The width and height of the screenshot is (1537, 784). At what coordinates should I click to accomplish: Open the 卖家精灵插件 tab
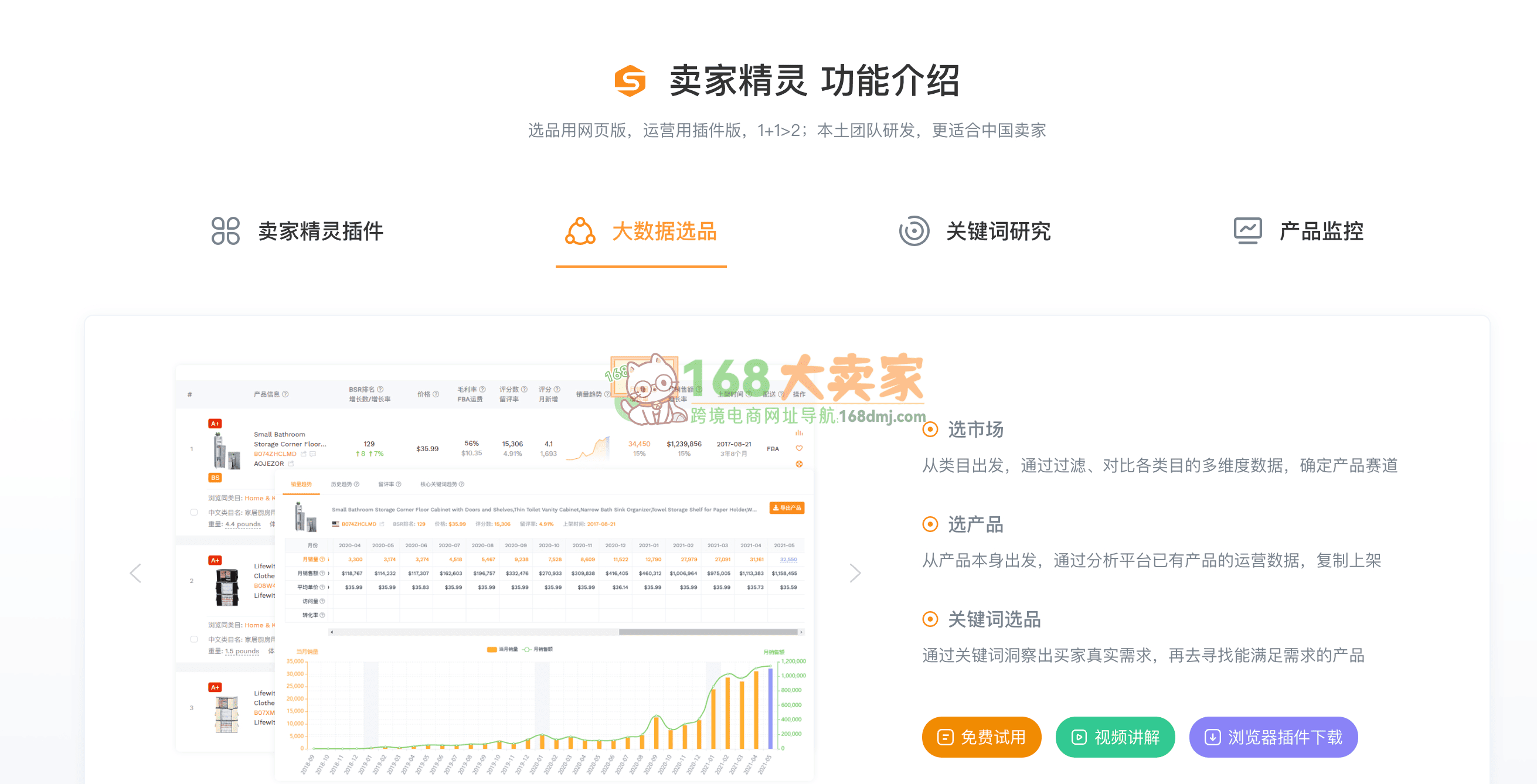(x=297, y=231)
